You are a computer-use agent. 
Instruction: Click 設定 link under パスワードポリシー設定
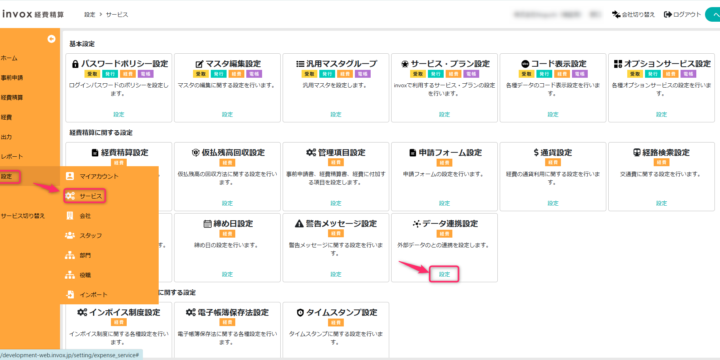(x=118, y=114)
